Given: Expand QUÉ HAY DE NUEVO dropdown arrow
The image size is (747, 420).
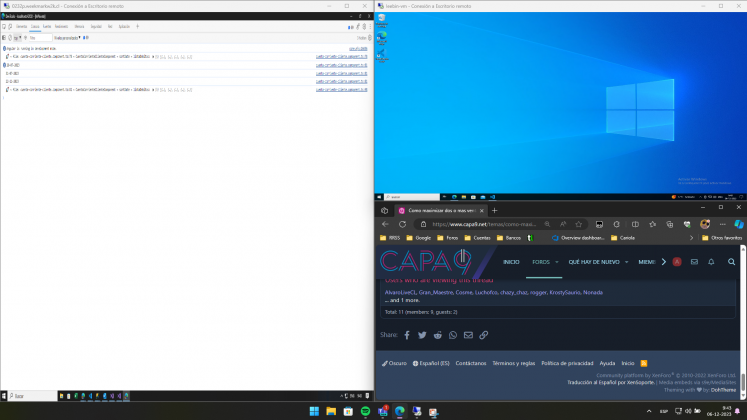Looking at the screenshot, I should click(626, 262).
